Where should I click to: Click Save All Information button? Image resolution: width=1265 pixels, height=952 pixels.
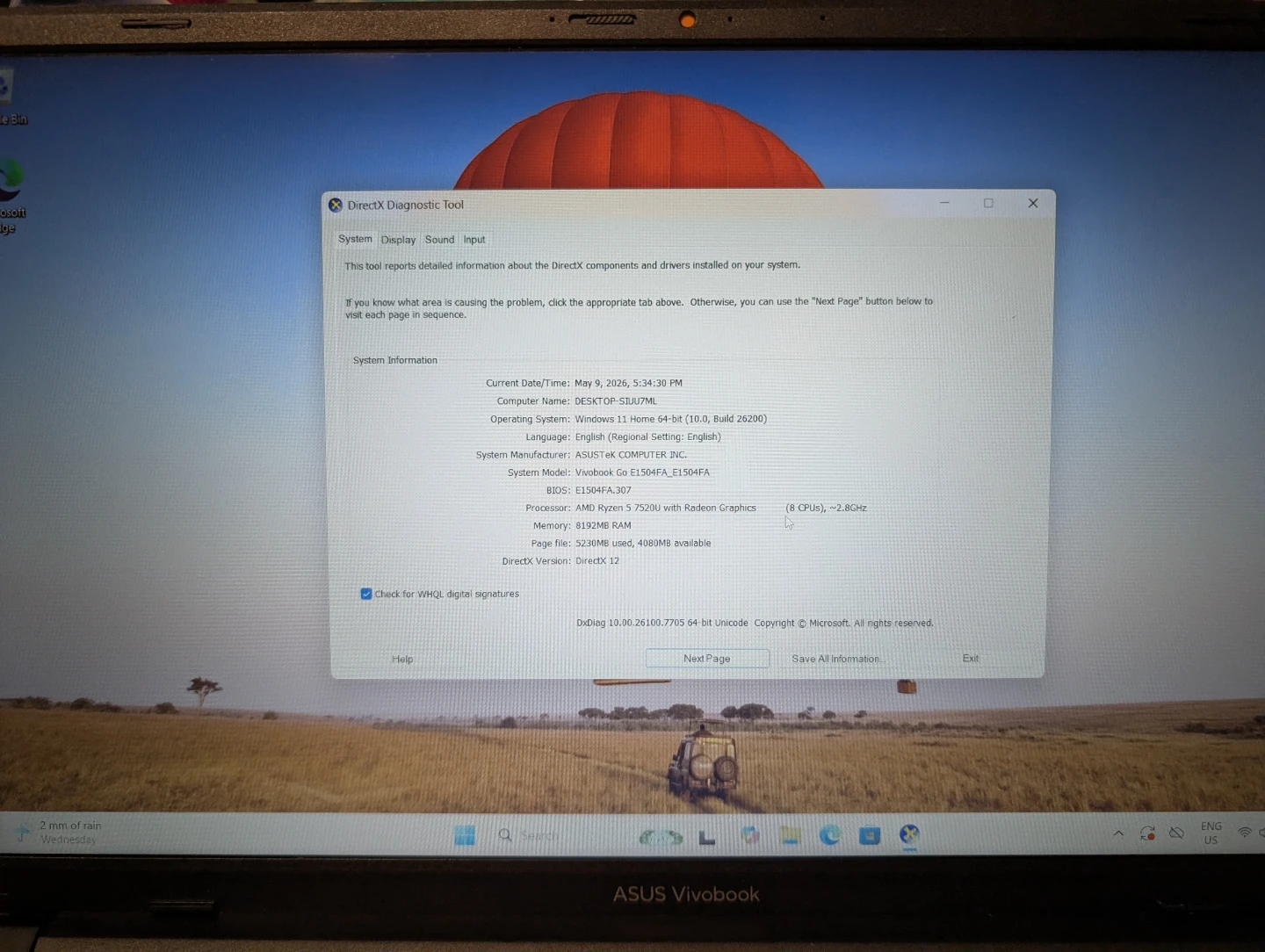[837, 659]
